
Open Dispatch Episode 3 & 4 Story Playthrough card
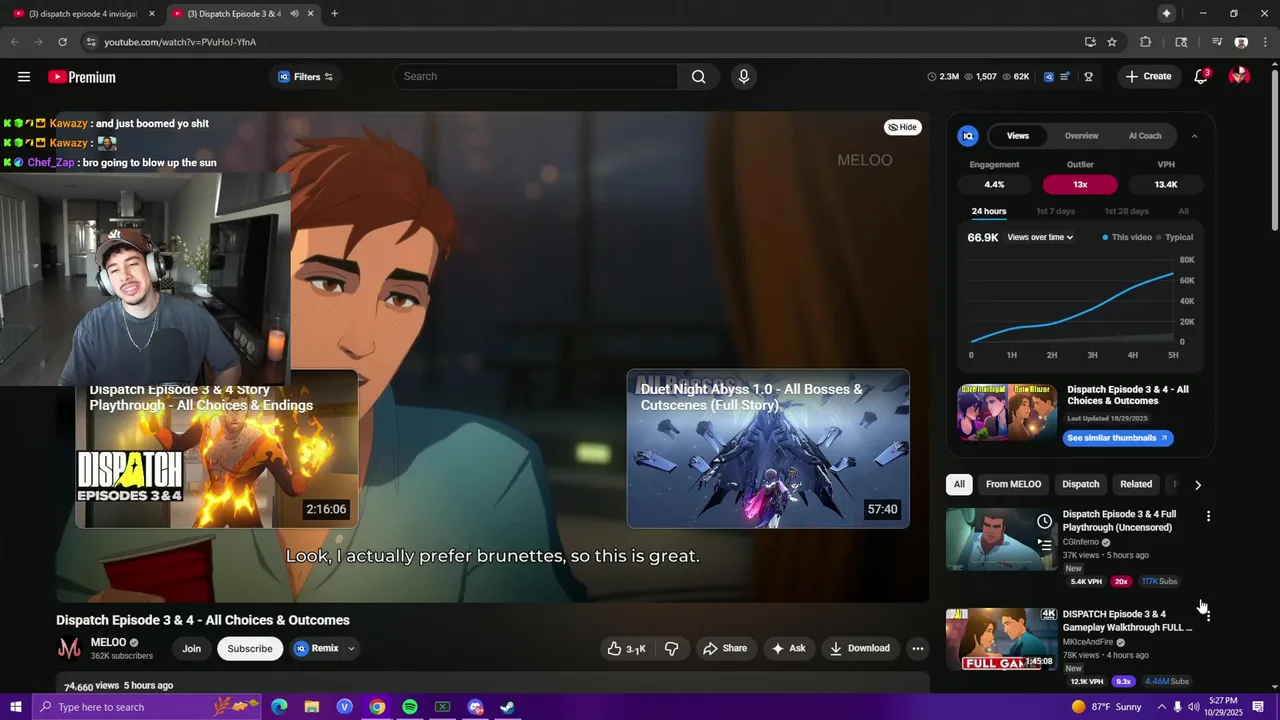(216, 449)
